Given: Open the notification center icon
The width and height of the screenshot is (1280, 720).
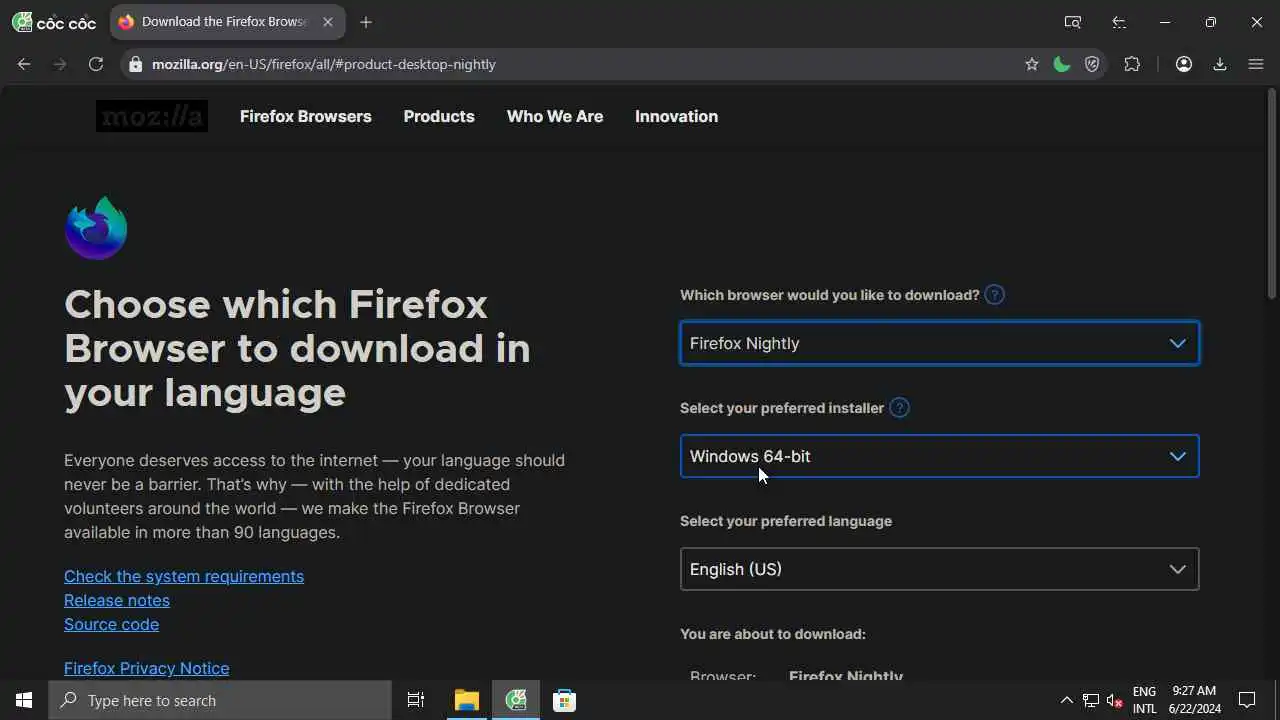Looking at the screenshot, I should [x=1247, y=700].
